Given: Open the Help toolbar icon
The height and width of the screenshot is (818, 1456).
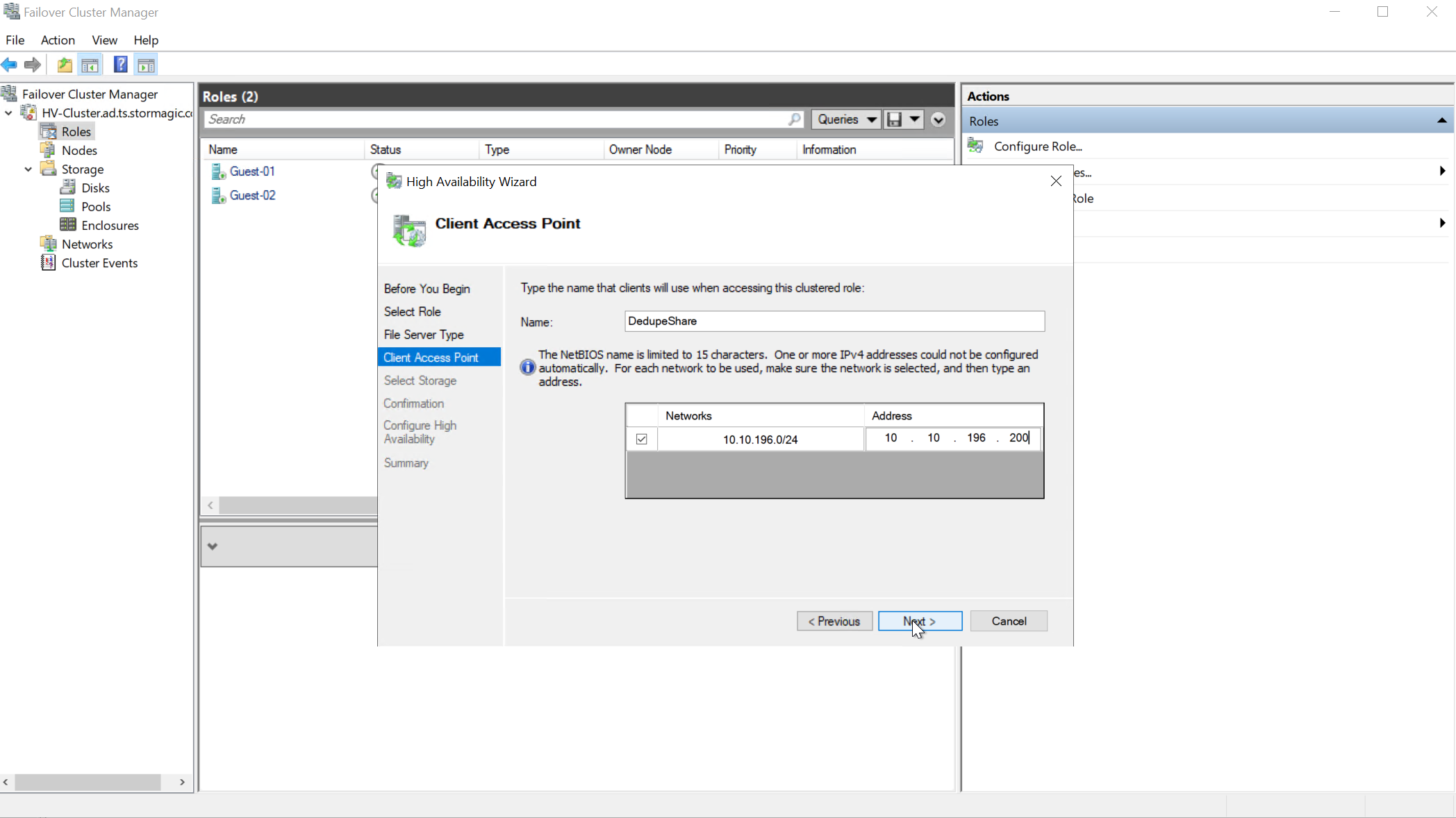Looking at the screenshot, I should (x=120, y=65).
